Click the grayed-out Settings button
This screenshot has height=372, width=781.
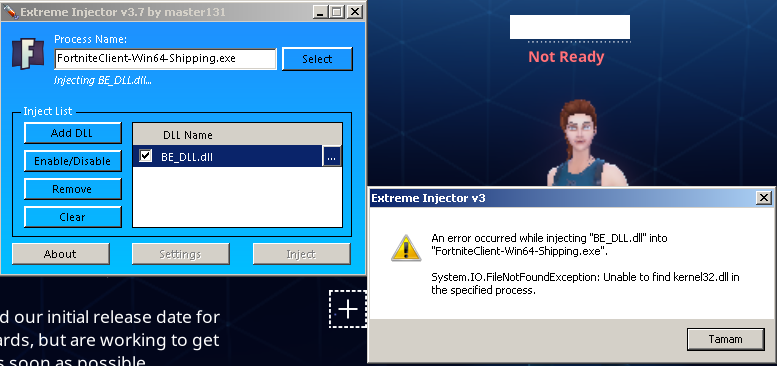tap(180, 254)
